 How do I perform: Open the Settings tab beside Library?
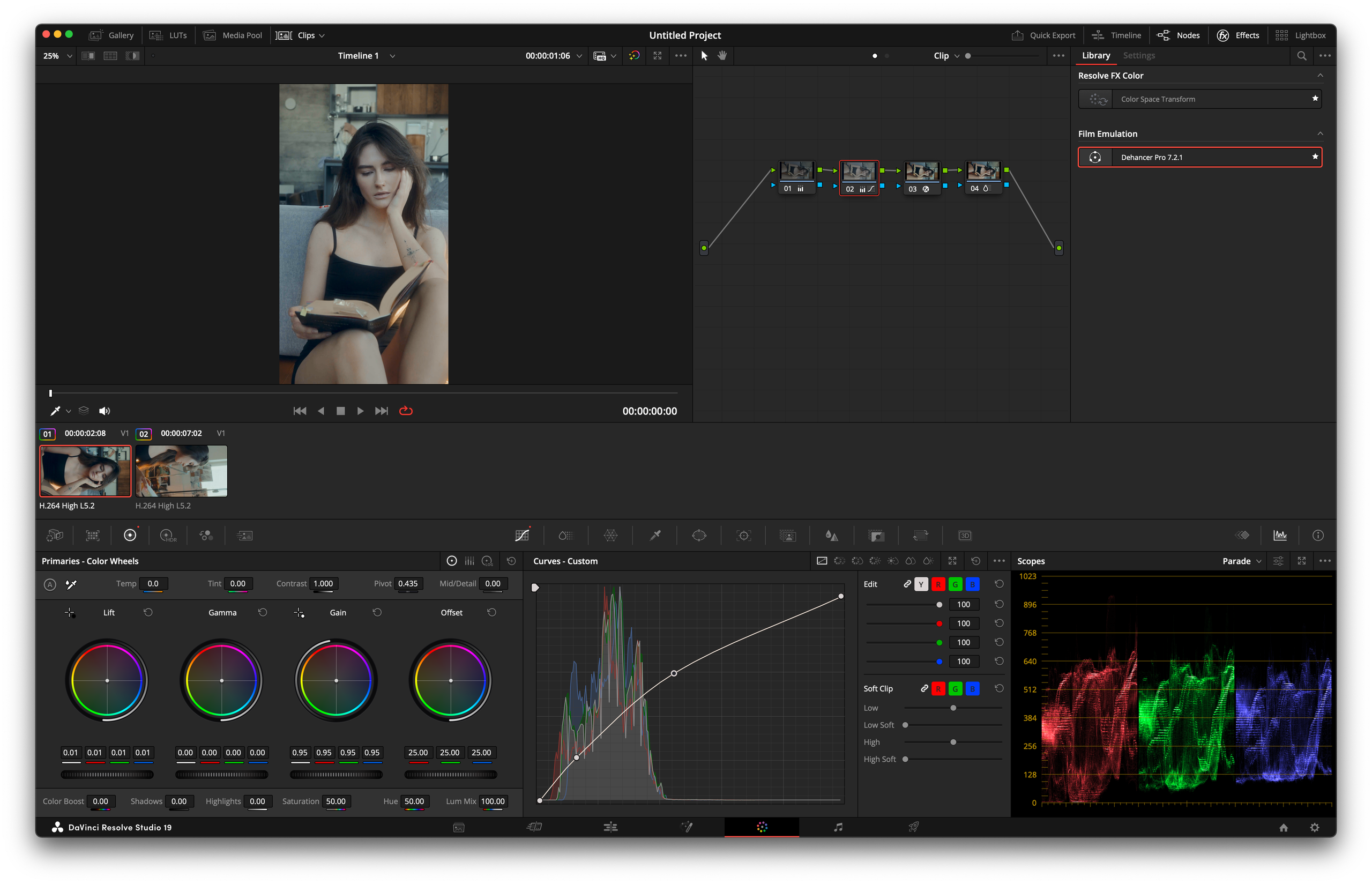coord(1138,55)
